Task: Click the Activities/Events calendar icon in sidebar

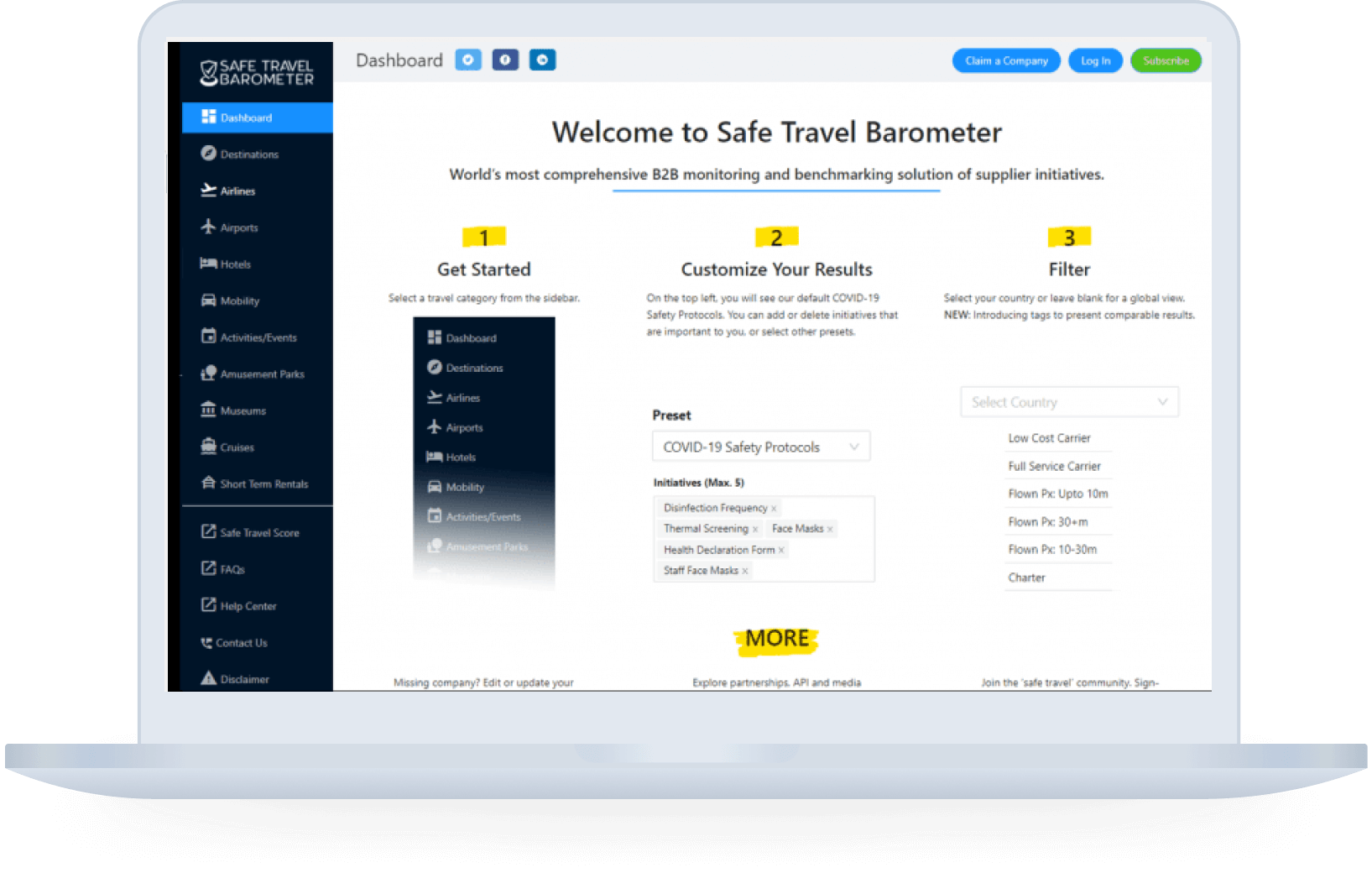Action: click(208, 337)
